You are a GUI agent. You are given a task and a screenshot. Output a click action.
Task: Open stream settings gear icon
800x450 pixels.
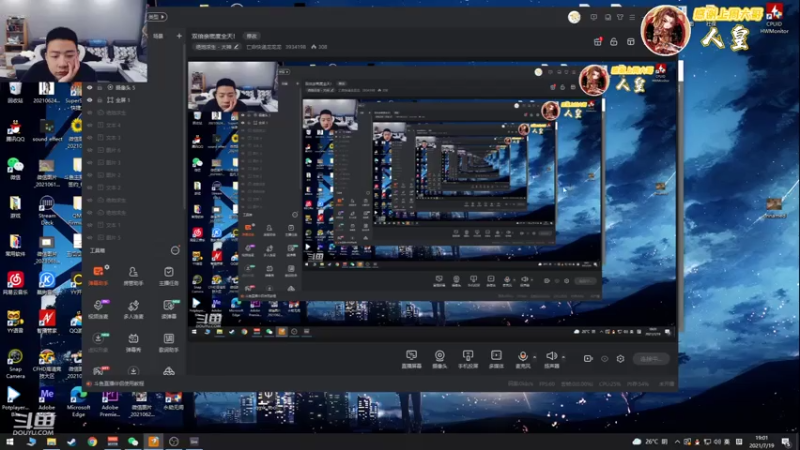(x=621, y=358)
